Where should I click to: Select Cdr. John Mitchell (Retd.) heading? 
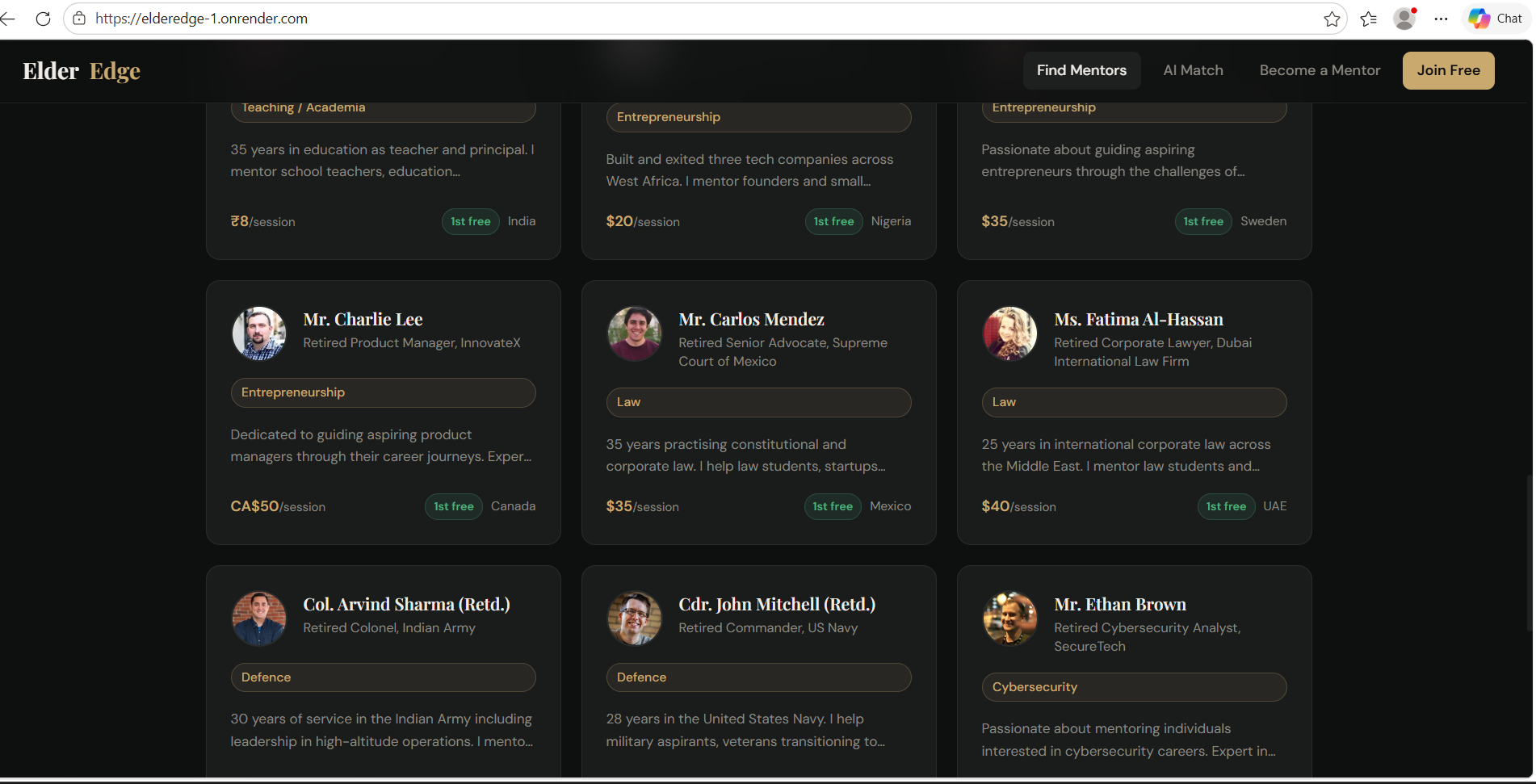point(777,605)
